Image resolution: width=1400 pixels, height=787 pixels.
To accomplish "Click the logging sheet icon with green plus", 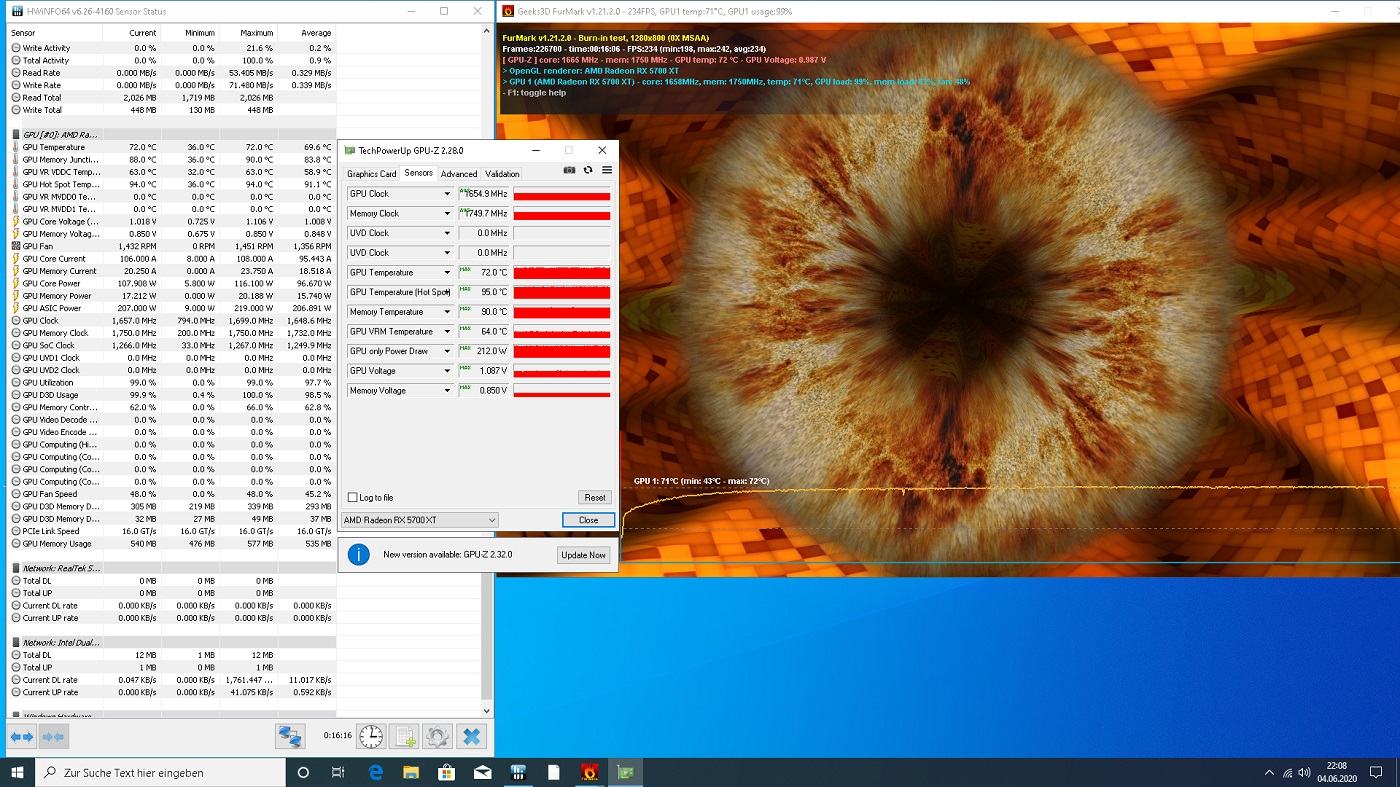I will tap(404, 737).
